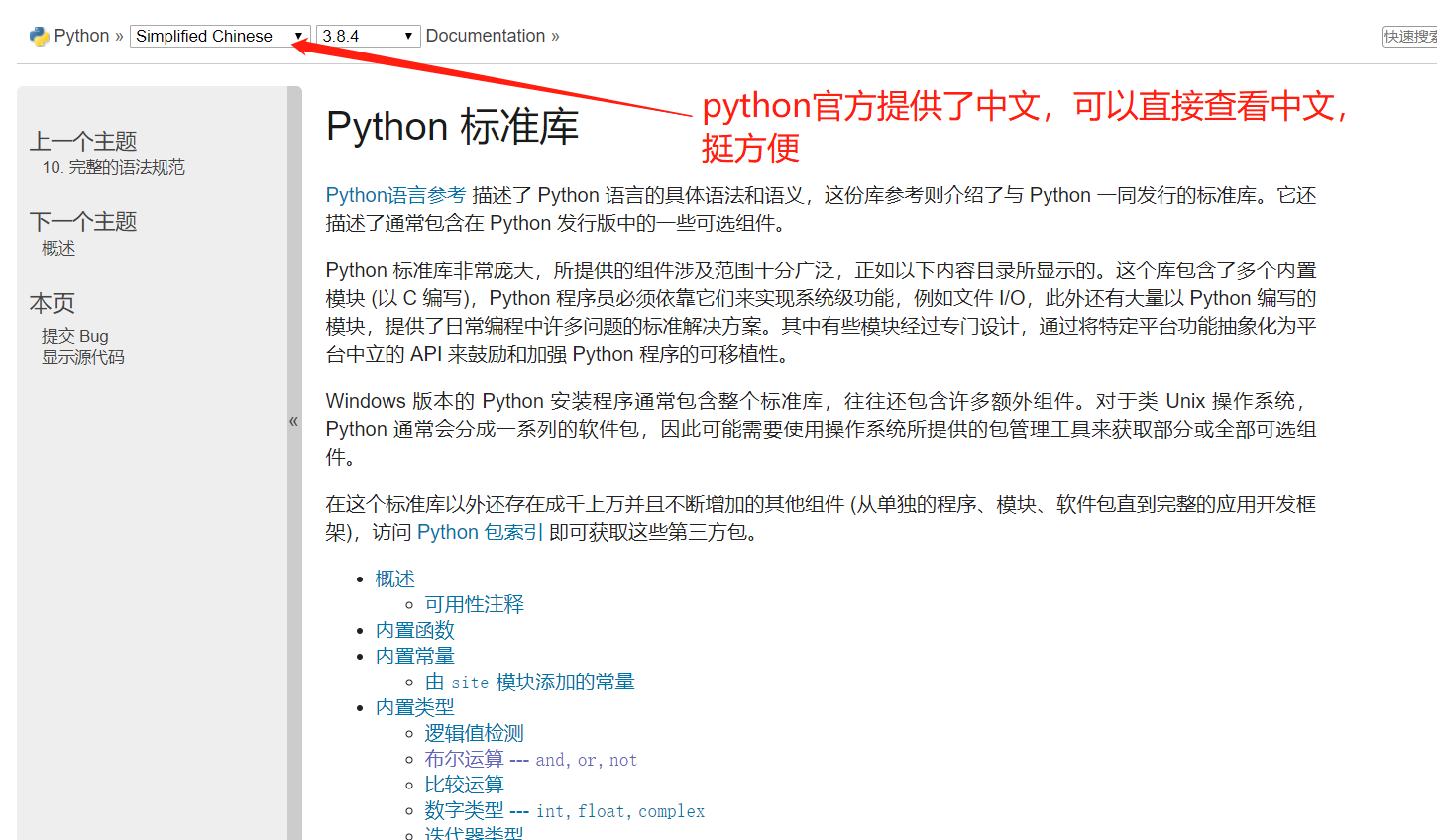The width and height of the screenshot is (1437, 840).
Task: Open the 3.8.4 version dropdown
Action: point(368,36)
